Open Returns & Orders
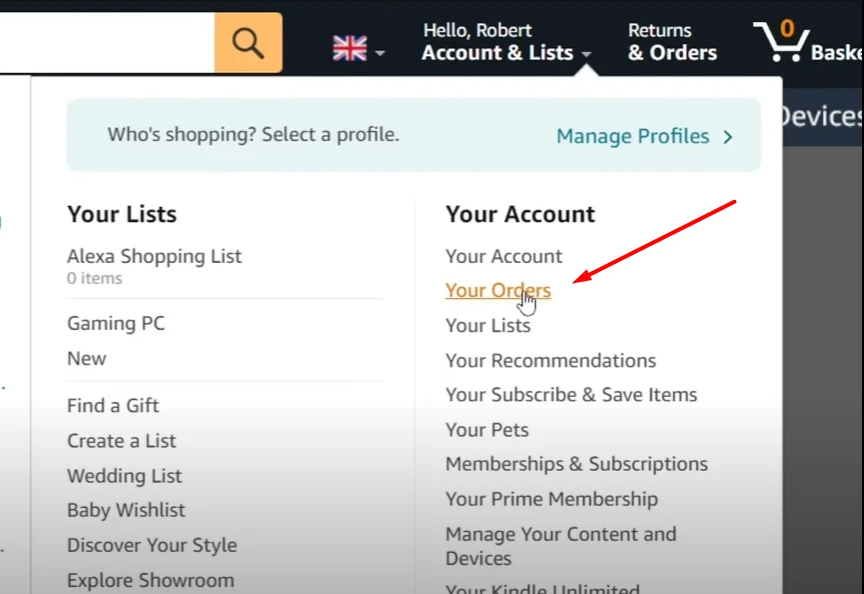The width and height of the screenshot is (864, 594). coord(672,42)
